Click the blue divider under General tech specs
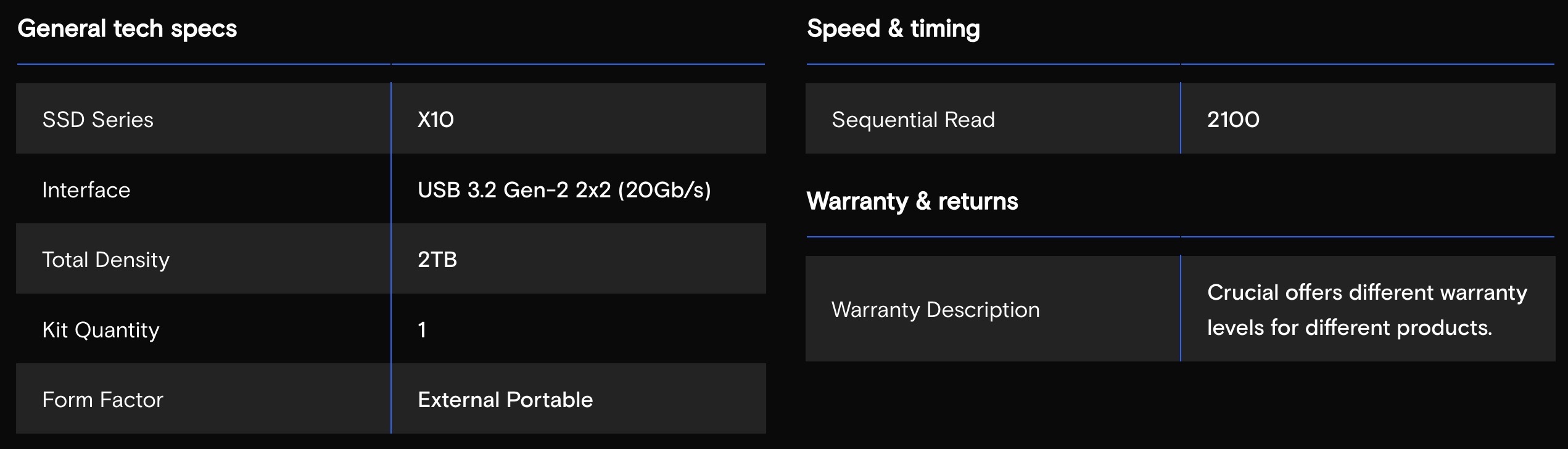The height and width of the screenshot is (449, 1568). click(x=390, y=64)
